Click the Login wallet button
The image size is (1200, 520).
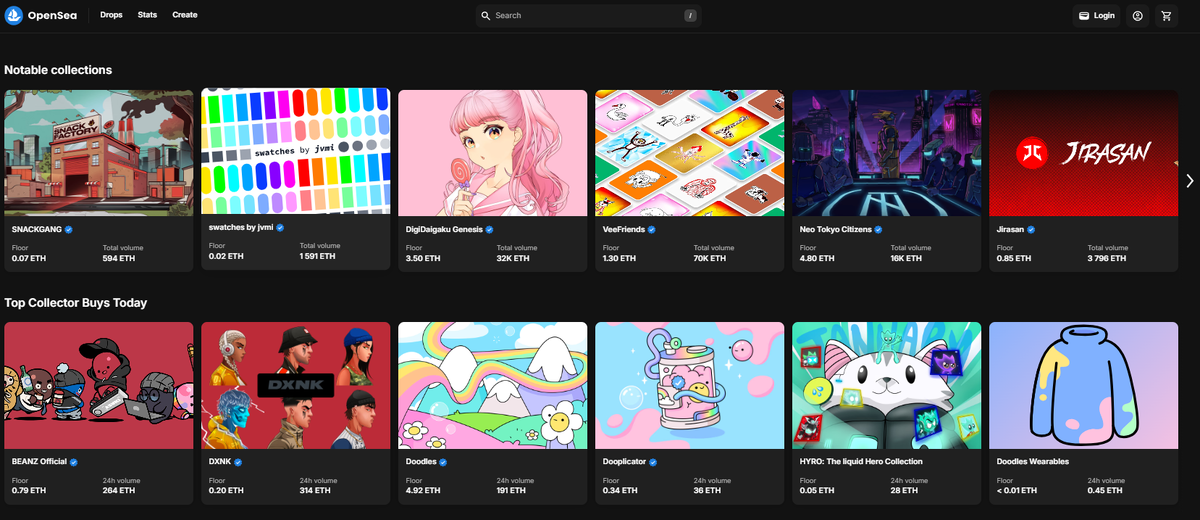tap(1097, 16)
